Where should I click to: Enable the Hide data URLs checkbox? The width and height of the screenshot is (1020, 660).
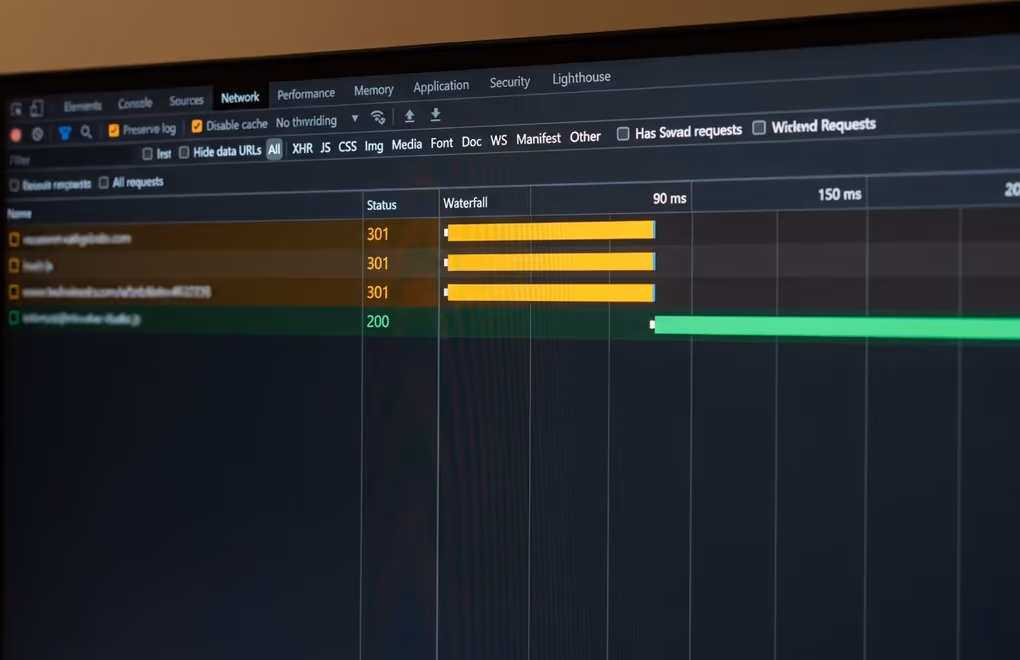pos(184,152)
